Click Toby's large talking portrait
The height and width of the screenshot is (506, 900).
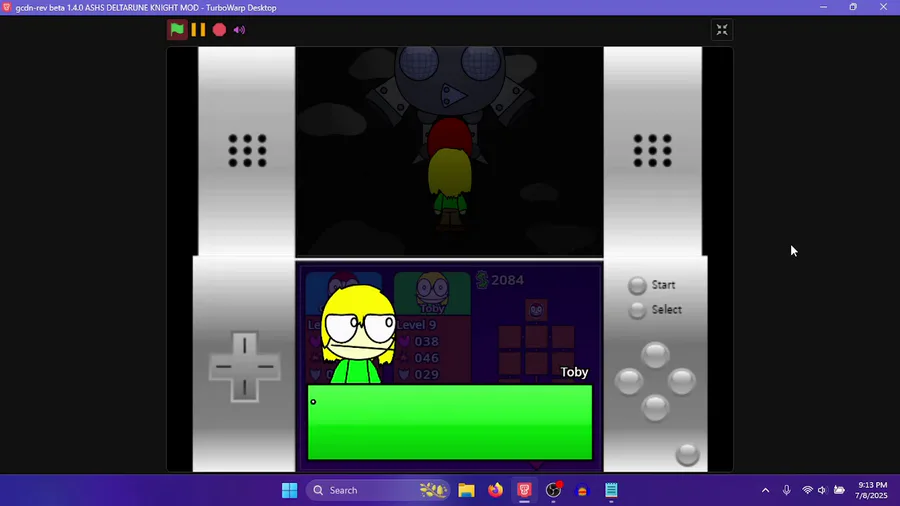pos(359,334)
